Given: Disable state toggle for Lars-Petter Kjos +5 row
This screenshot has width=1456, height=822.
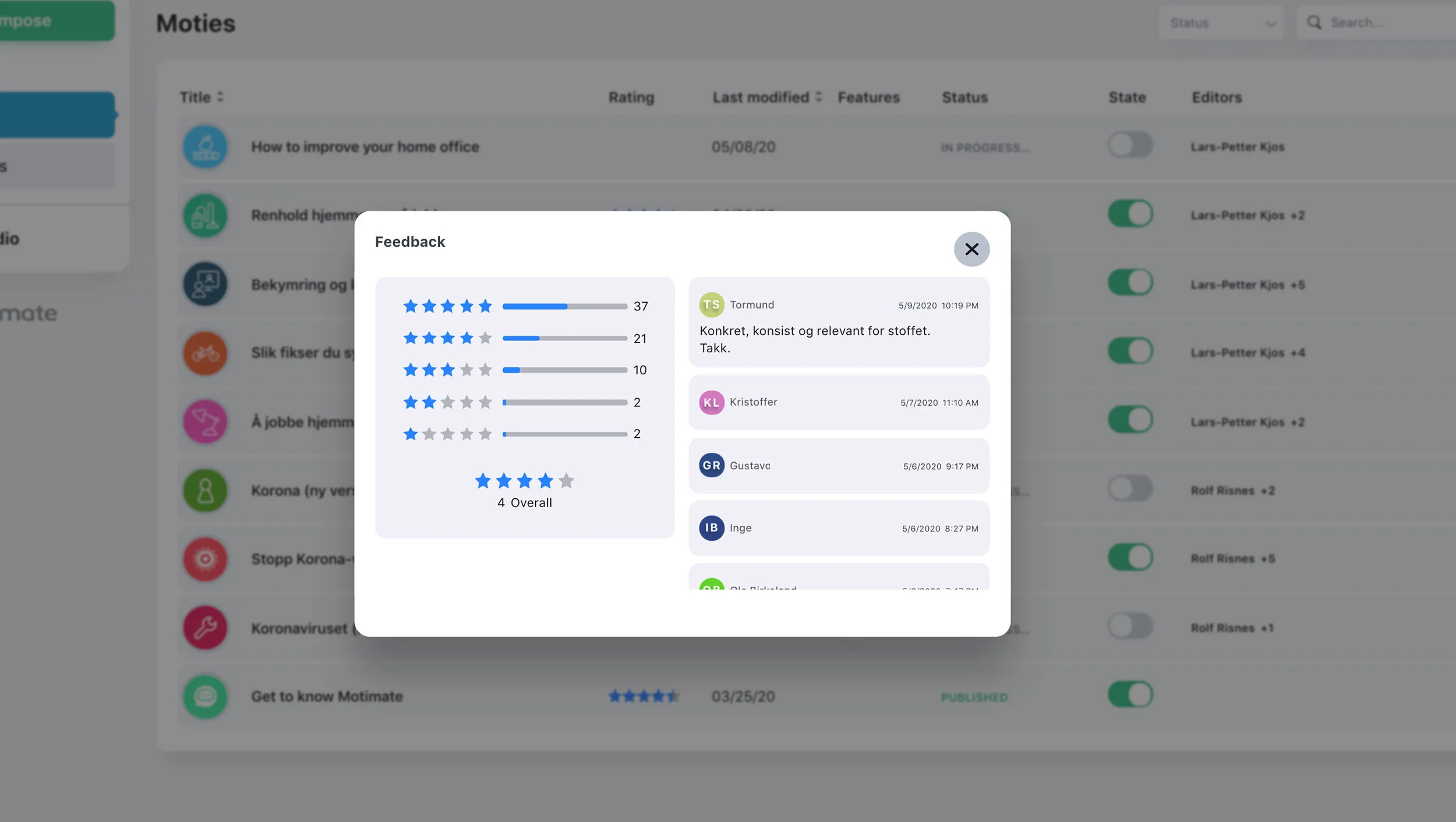Looking at the screenshot, I should click(1130, 283).
